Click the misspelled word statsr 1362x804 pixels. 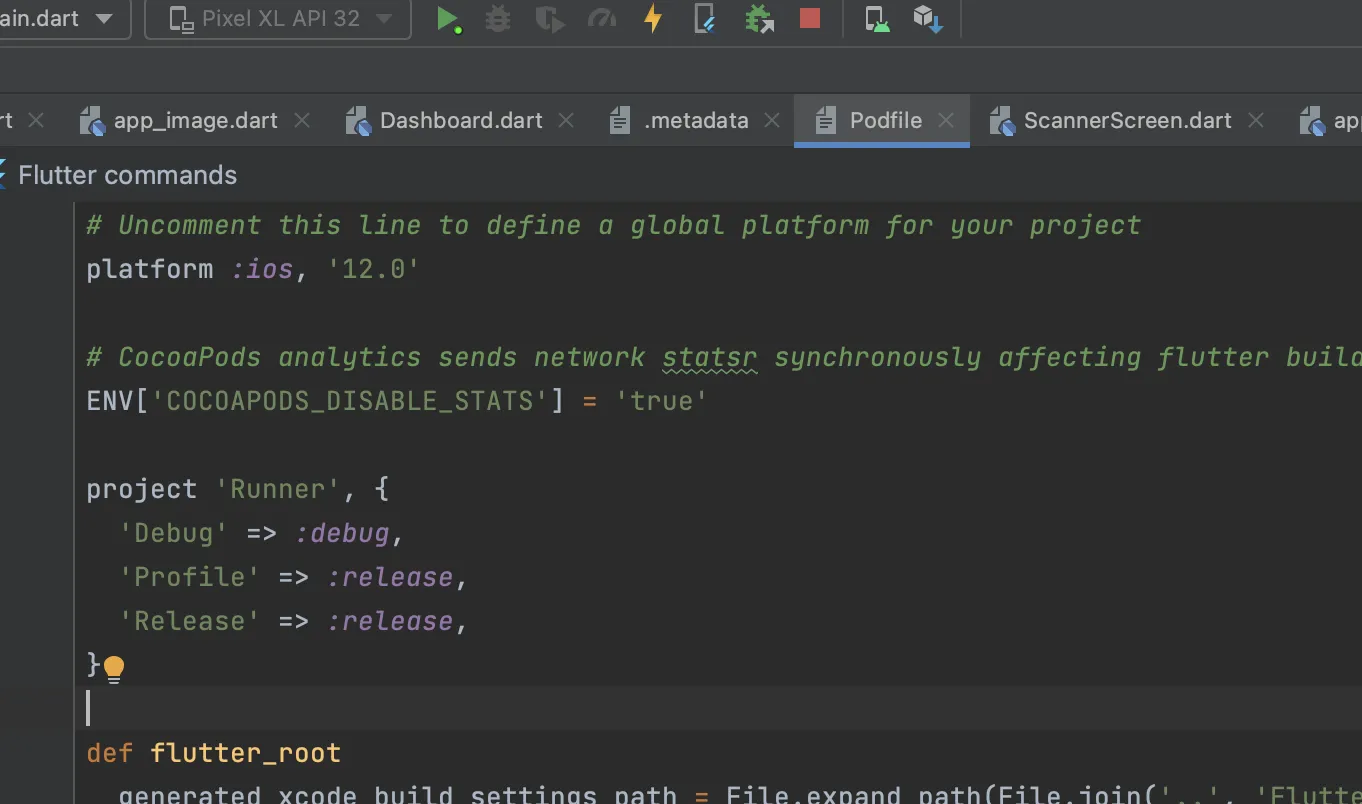click(x=709, y=357)
